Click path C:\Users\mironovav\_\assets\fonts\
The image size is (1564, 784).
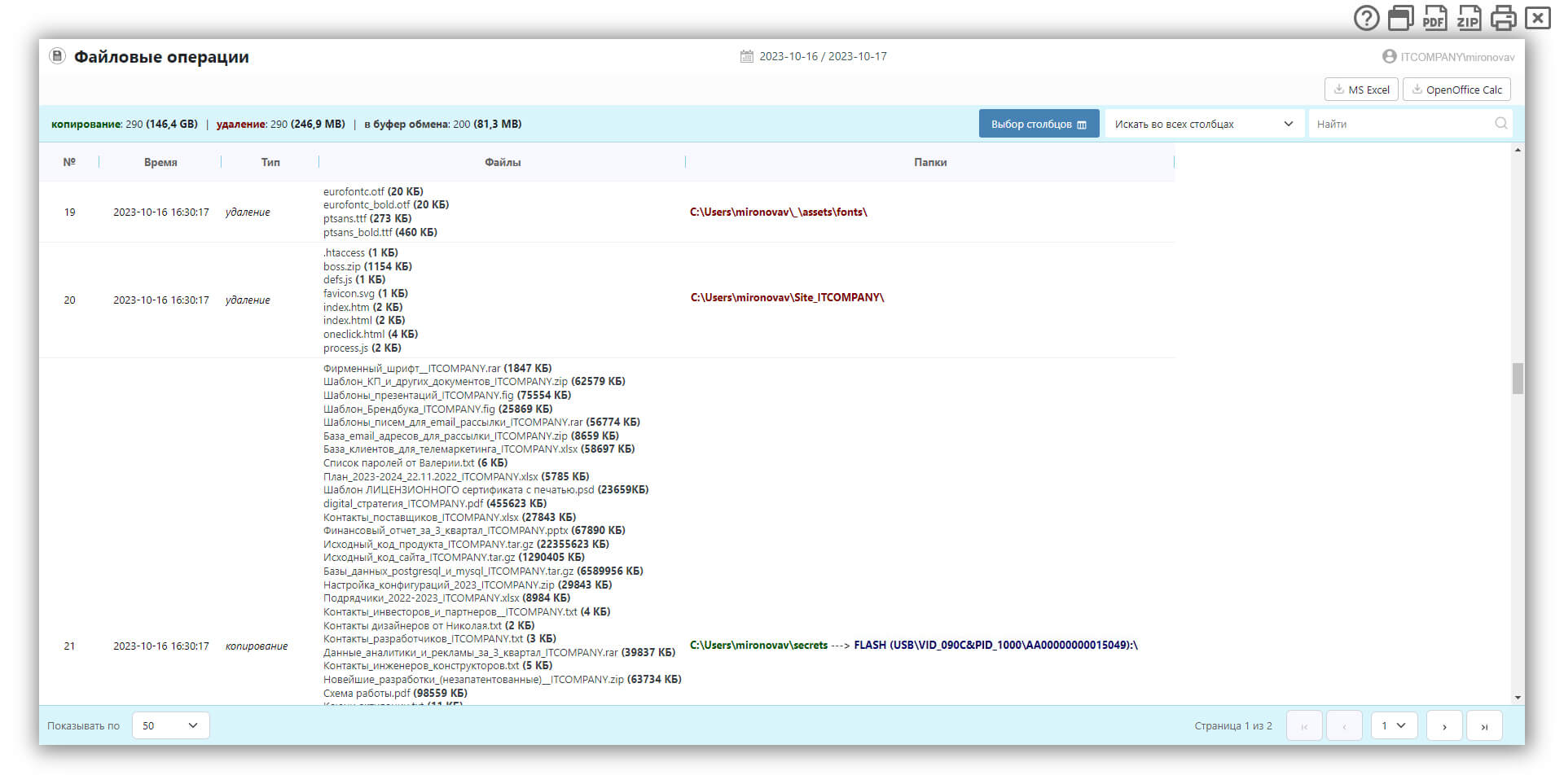(779, 212)
